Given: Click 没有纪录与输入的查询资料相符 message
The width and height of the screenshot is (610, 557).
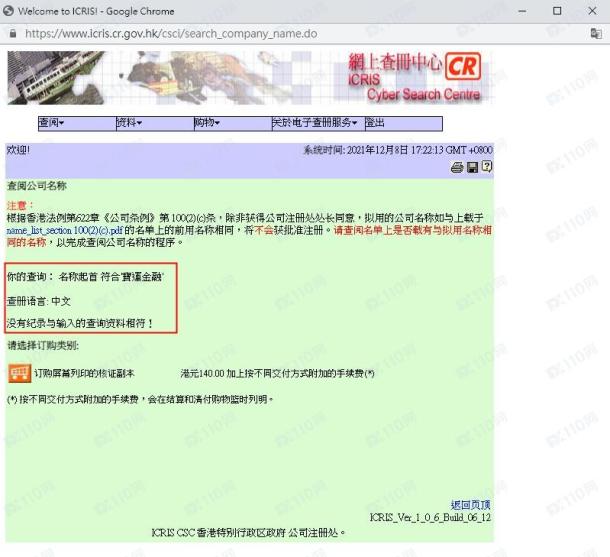Looking at the screenshot, I should tap(80, 323).
